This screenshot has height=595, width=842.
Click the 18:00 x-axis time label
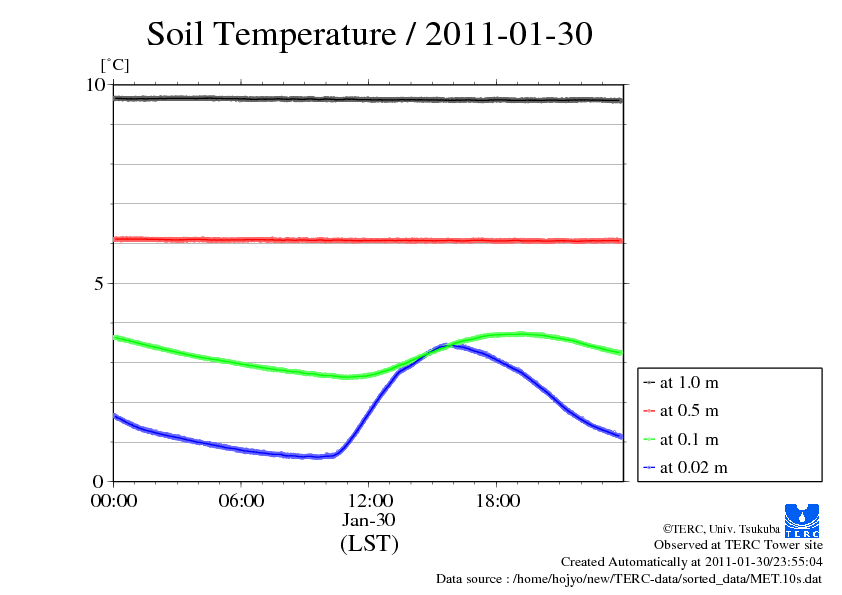tap(496, 501)
